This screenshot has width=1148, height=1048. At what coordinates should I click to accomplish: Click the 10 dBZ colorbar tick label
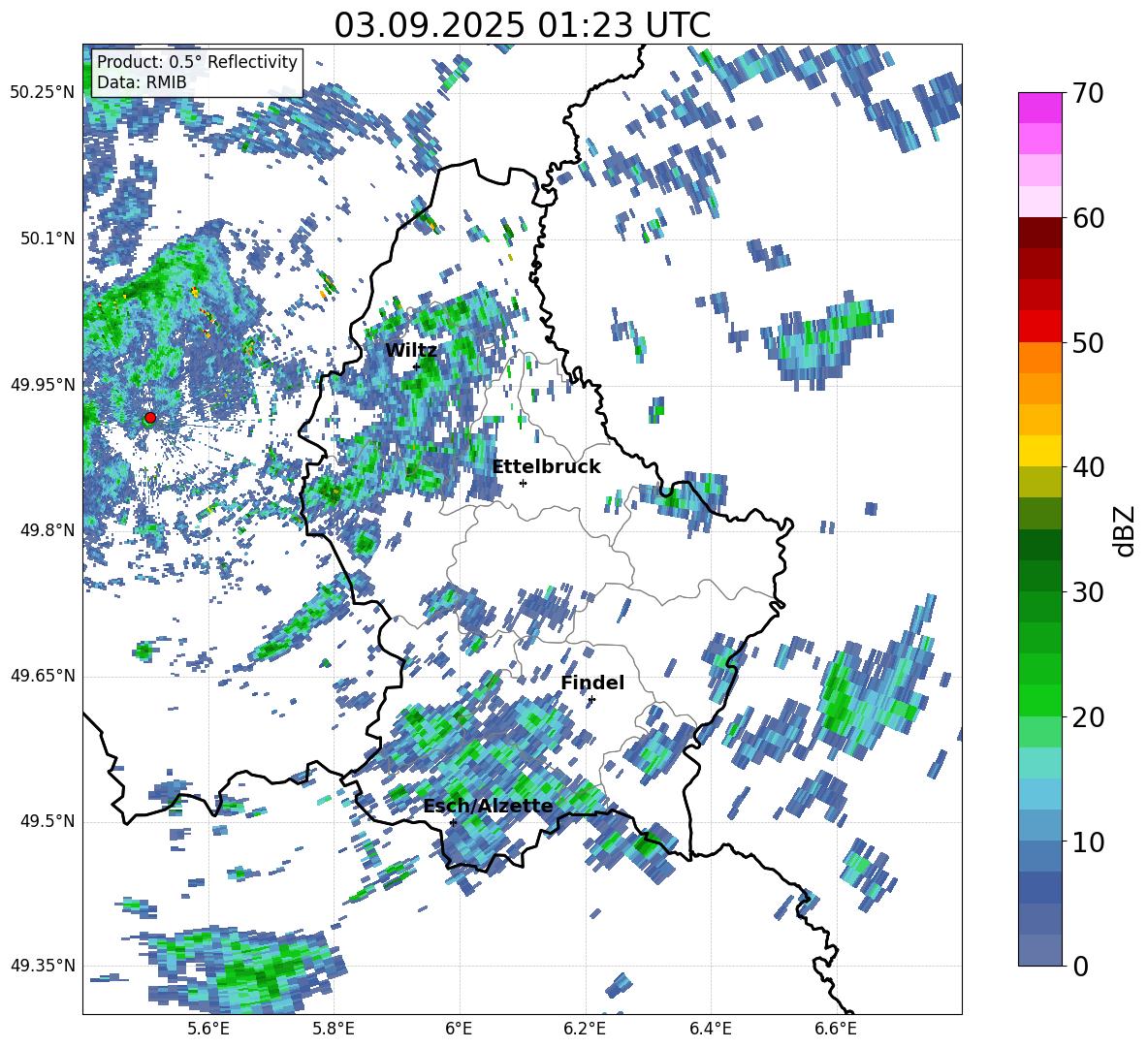point(1088,842)
